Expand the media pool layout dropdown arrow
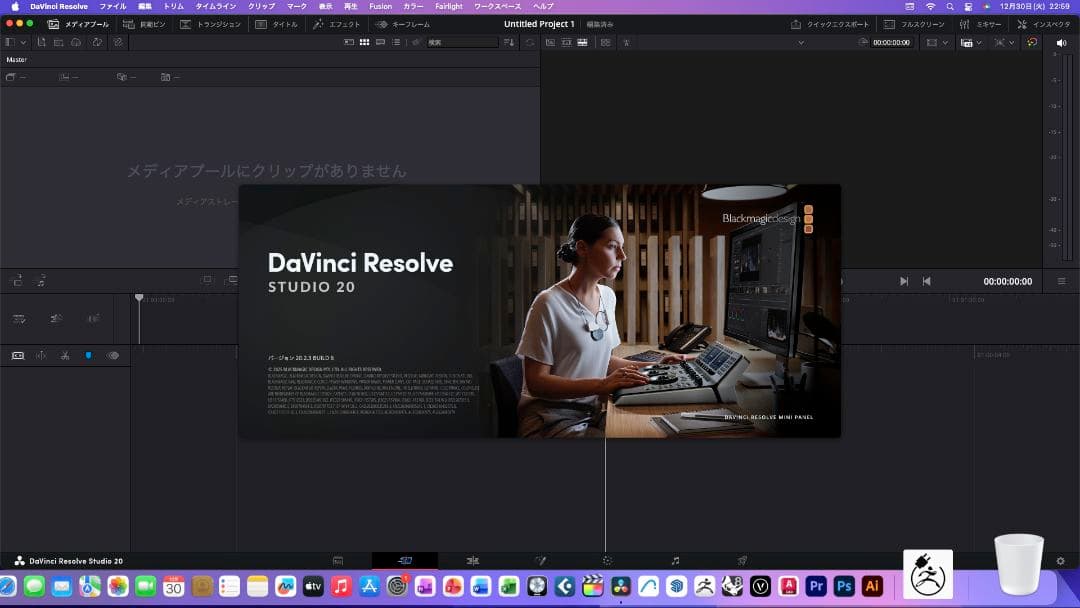Image resolution: width=1080 pixels, height=608 pixels. point(24,42)
